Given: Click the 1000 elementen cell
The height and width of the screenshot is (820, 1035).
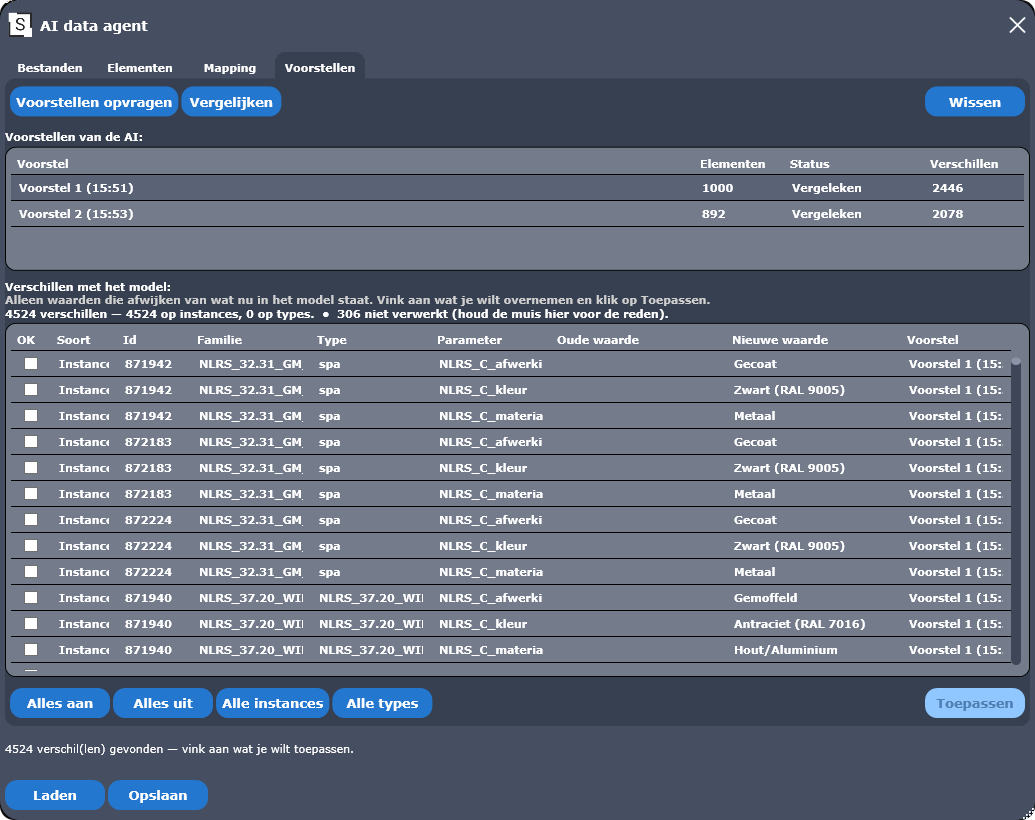Looking at the screenshot, I should click(718, 188).
